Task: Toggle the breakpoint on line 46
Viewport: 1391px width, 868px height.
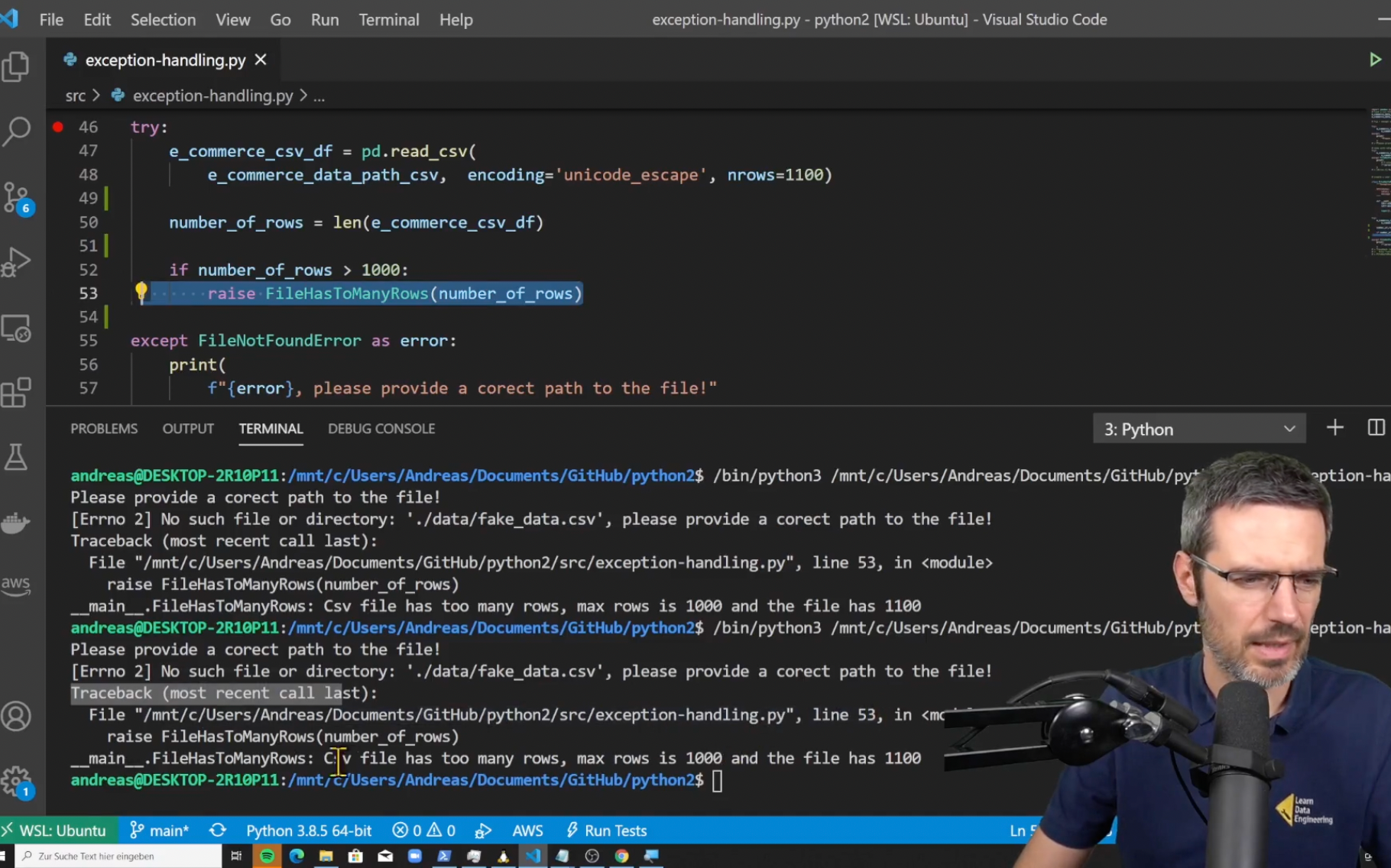Action: click(x=58, y=127)
